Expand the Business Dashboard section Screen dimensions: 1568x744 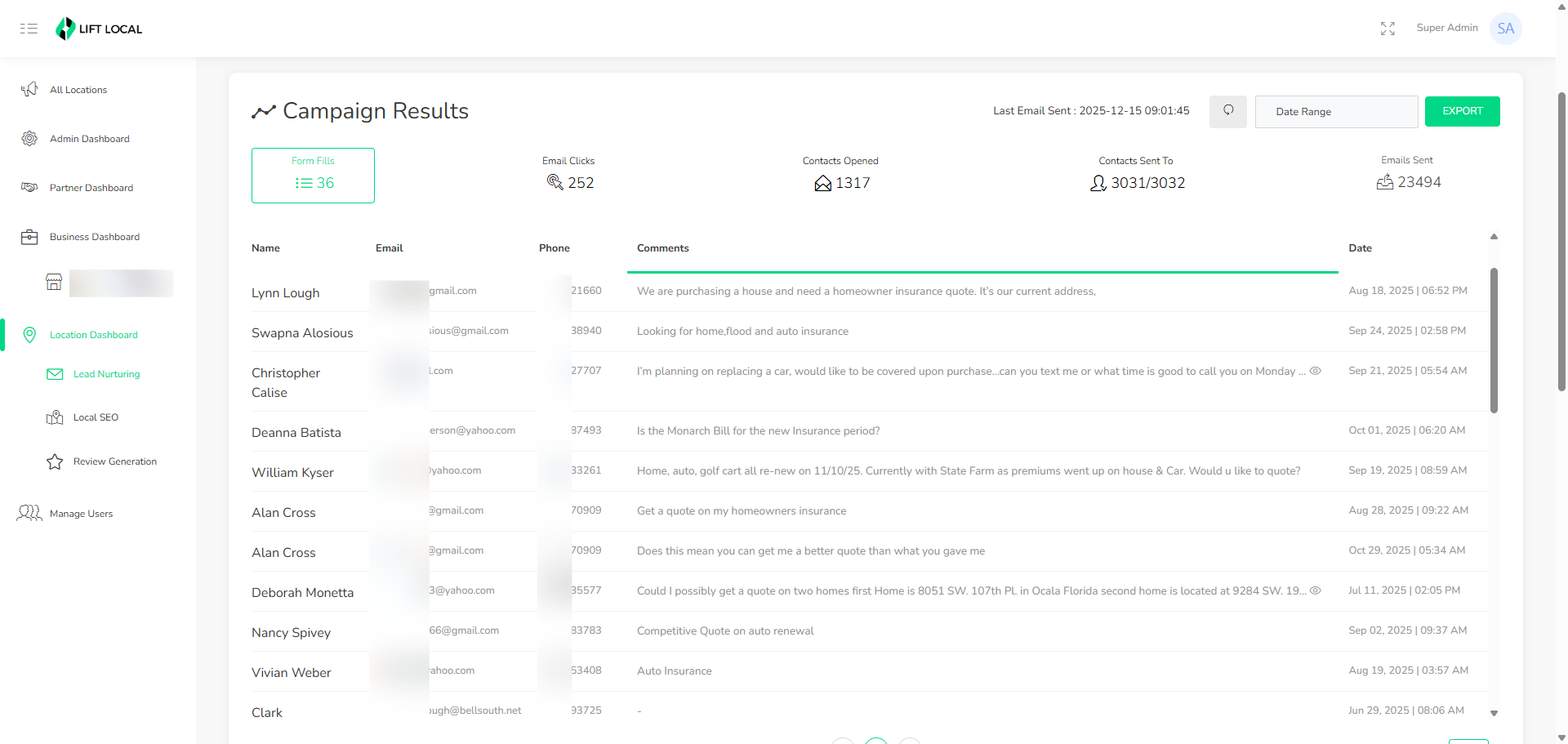(x=94, y=237)
